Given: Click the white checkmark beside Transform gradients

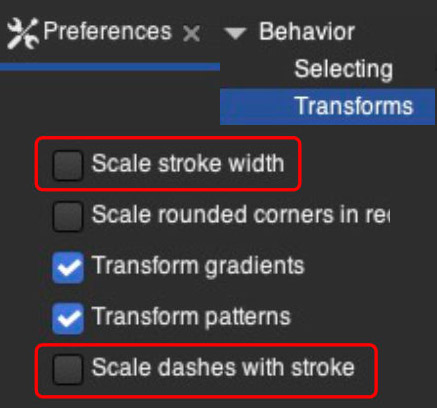Looking at the screenshot, I should [x=68, y=268].
